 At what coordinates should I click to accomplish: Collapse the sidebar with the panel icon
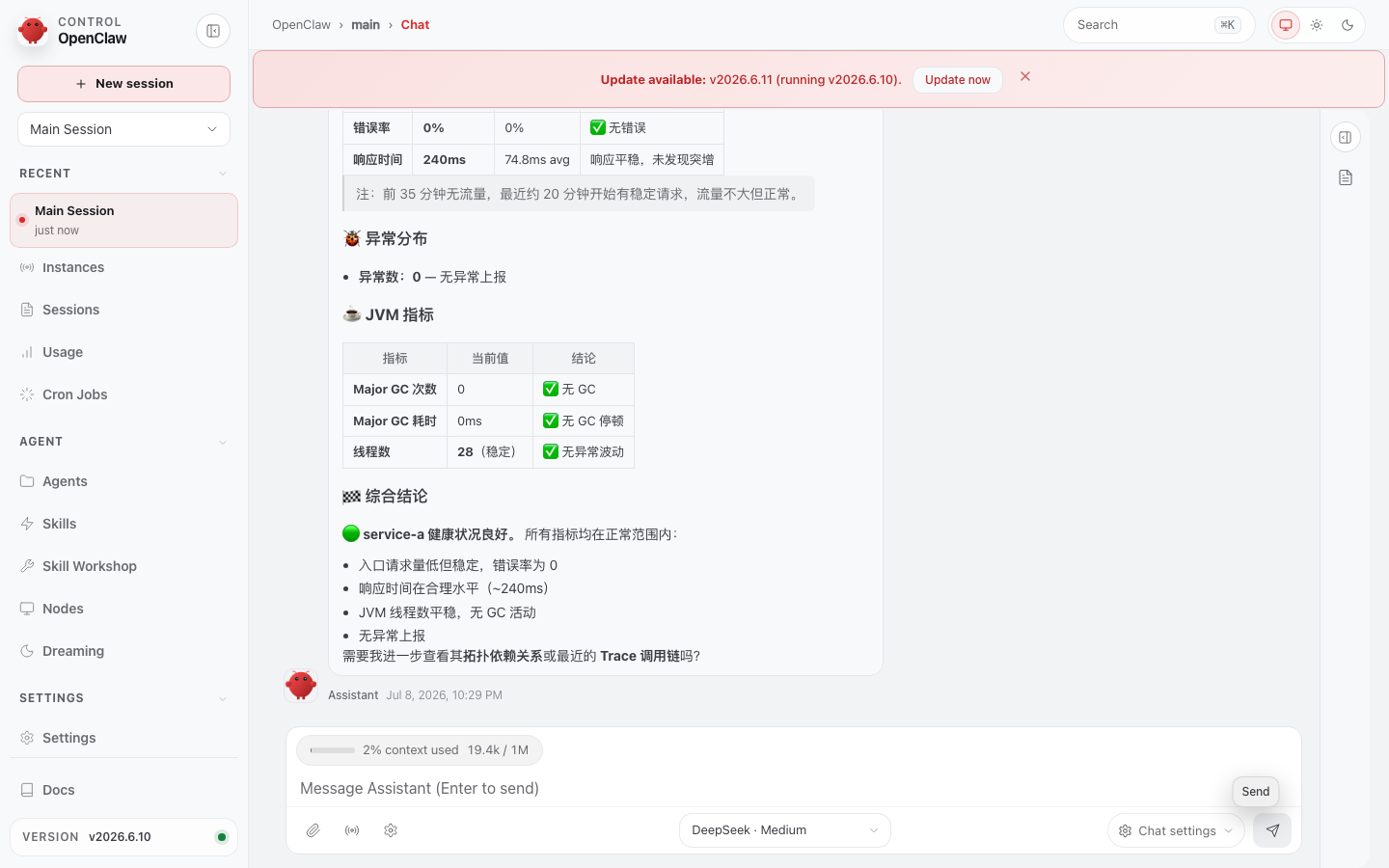(x=213, y=31)
